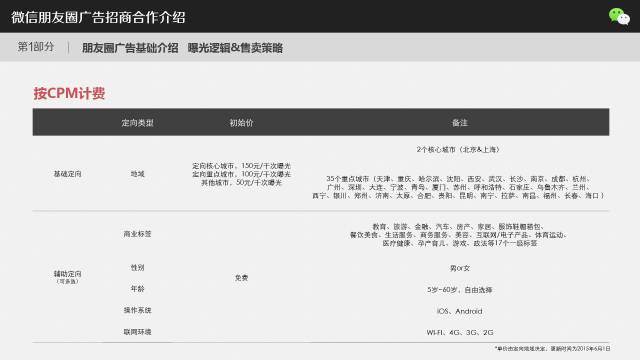640x360 pixels.
Task: Select the 35个重点城市 list text
Action: 458,187
